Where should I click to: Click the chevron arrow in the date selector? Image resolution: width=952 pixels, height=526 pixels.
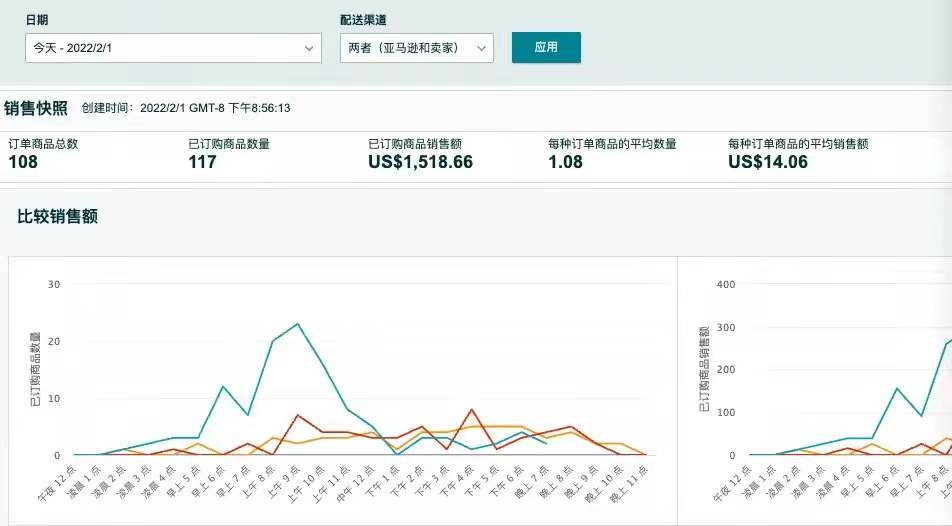click(308, 48)
